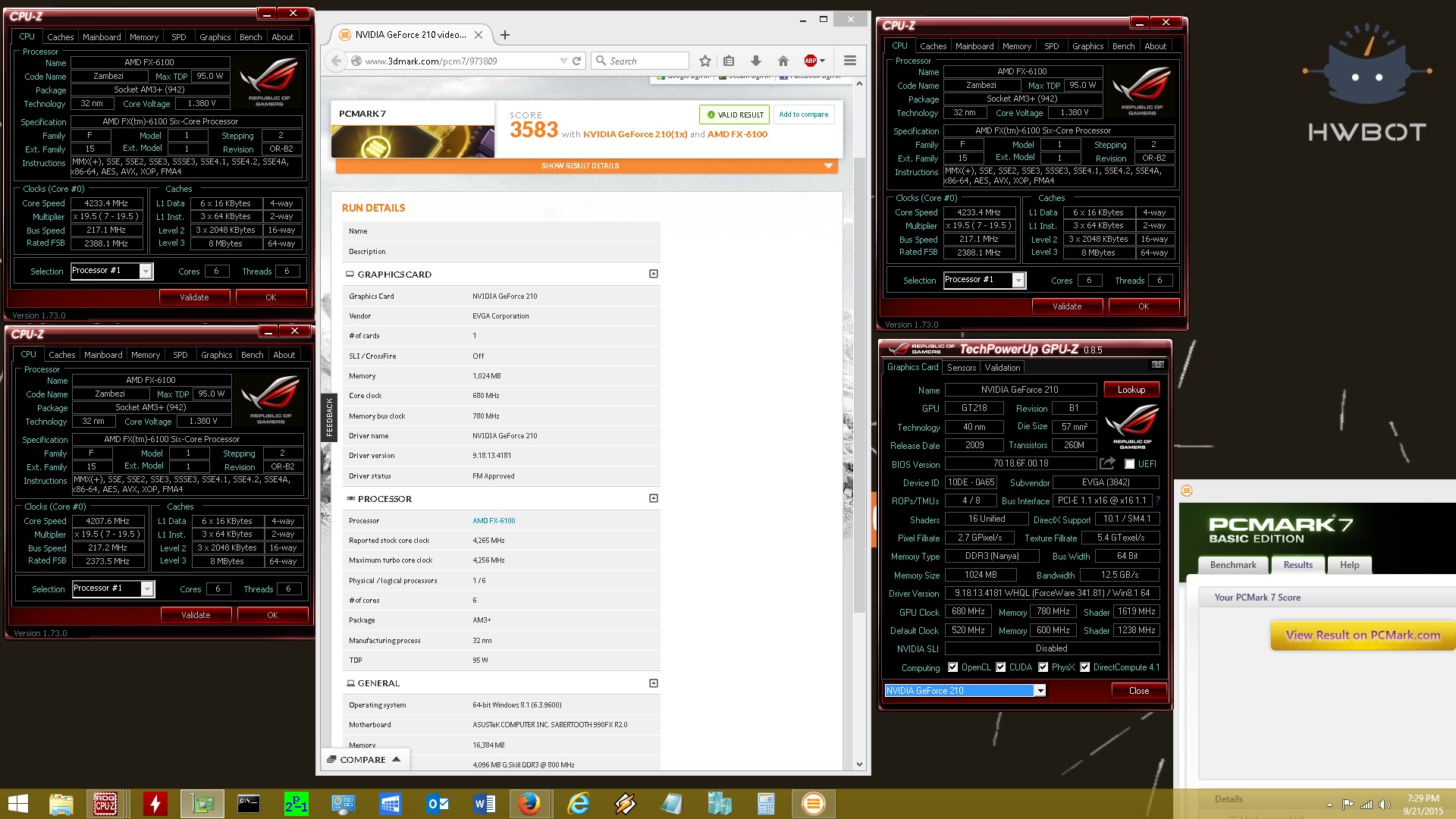Open Graphics tab in bottom-left CPU-Z
The width and height of the screenshot is (1456, 819).
(217, 355)
